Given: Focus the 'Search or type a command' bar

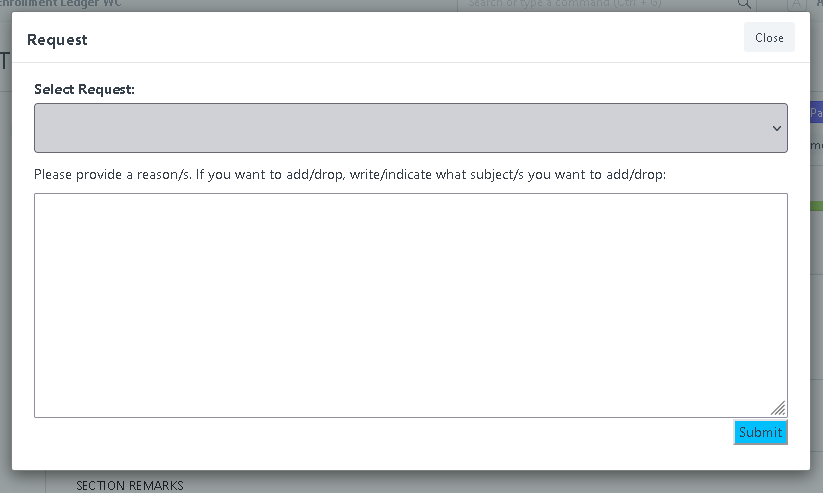Looking at the screenshot, I should (x=606, y=4).
